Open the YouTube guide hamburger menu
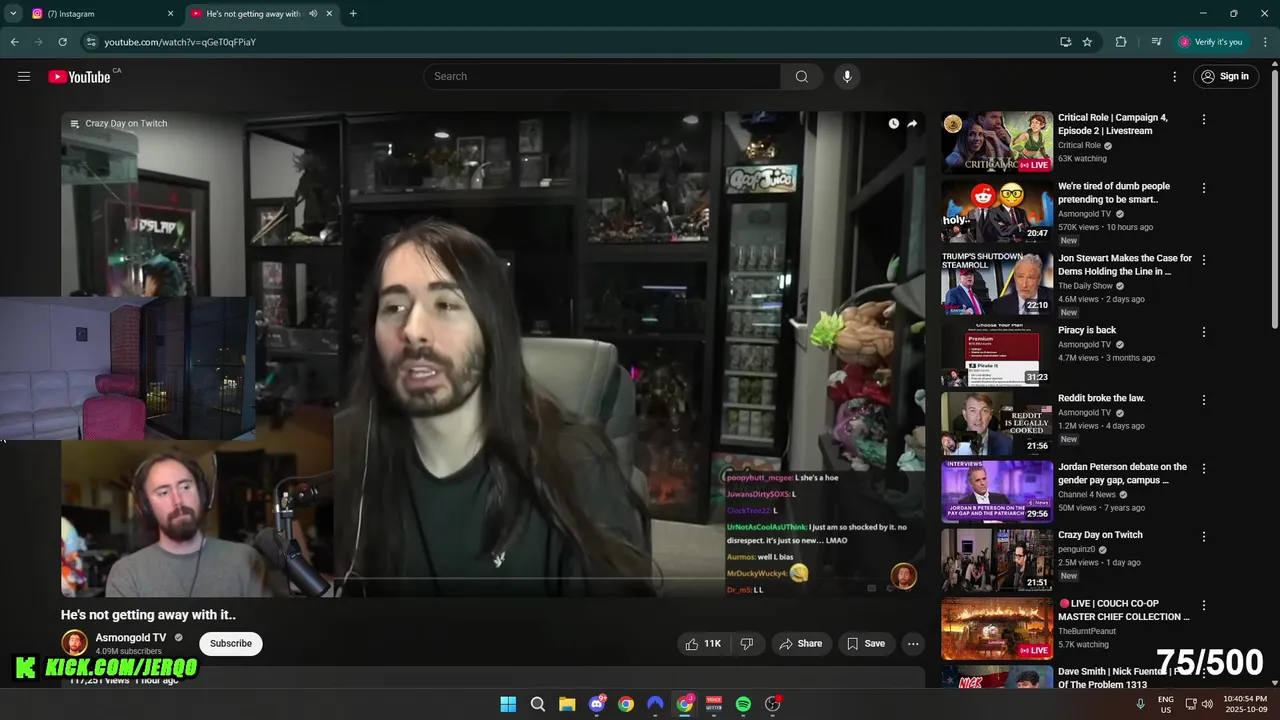Viewport: 1280px width, 720px height. pyautogui.click(x=24, y=76)
